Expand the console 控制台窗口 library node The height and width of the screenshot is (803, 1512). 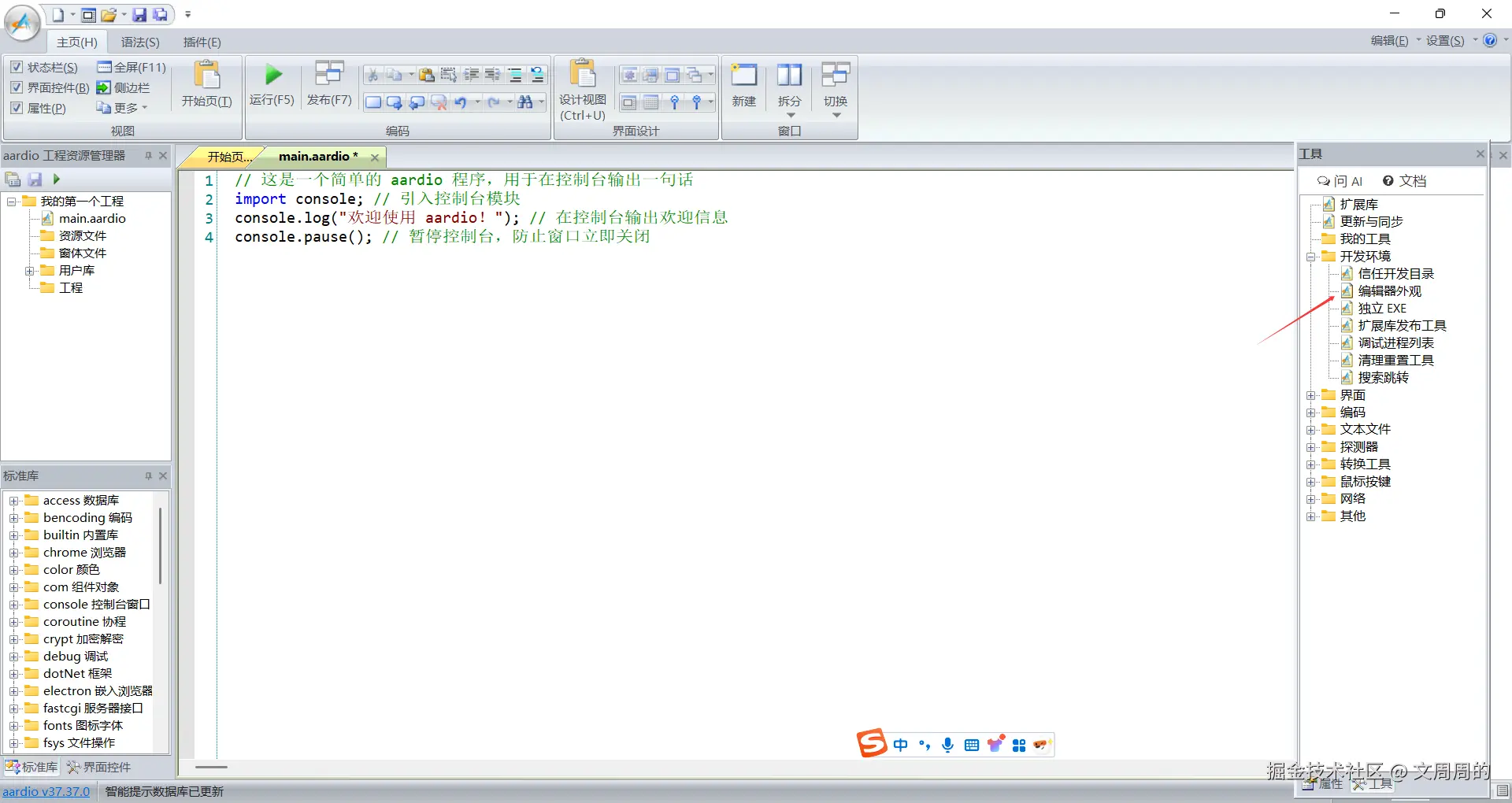tap(14, 605)
